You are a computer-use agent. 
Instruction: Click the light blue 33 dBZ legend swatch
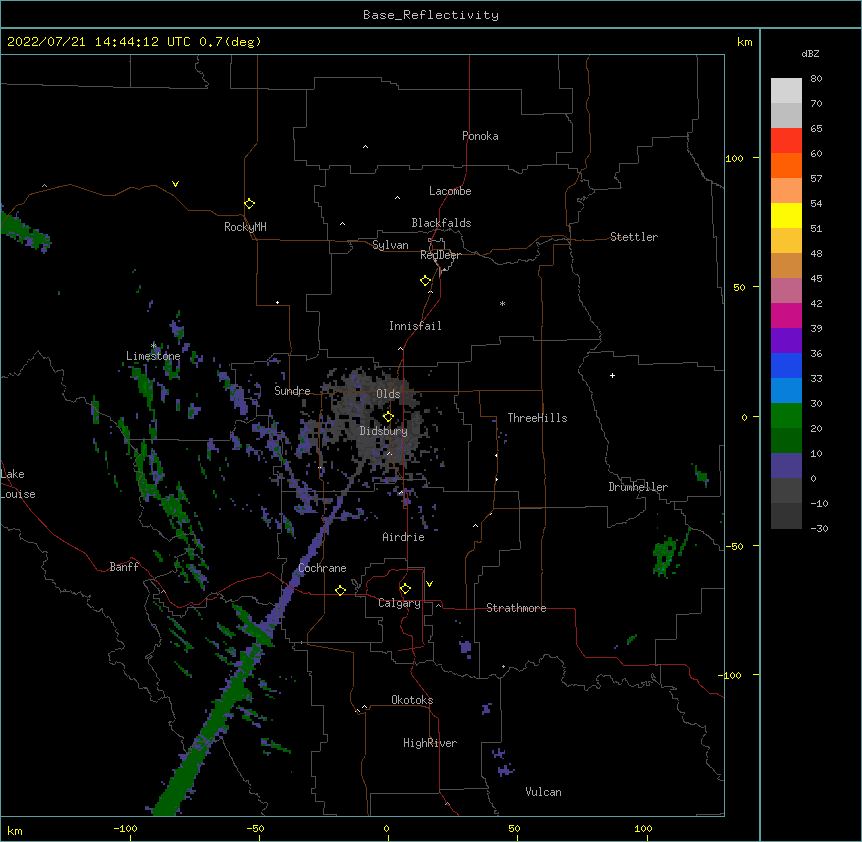[786, 390]
